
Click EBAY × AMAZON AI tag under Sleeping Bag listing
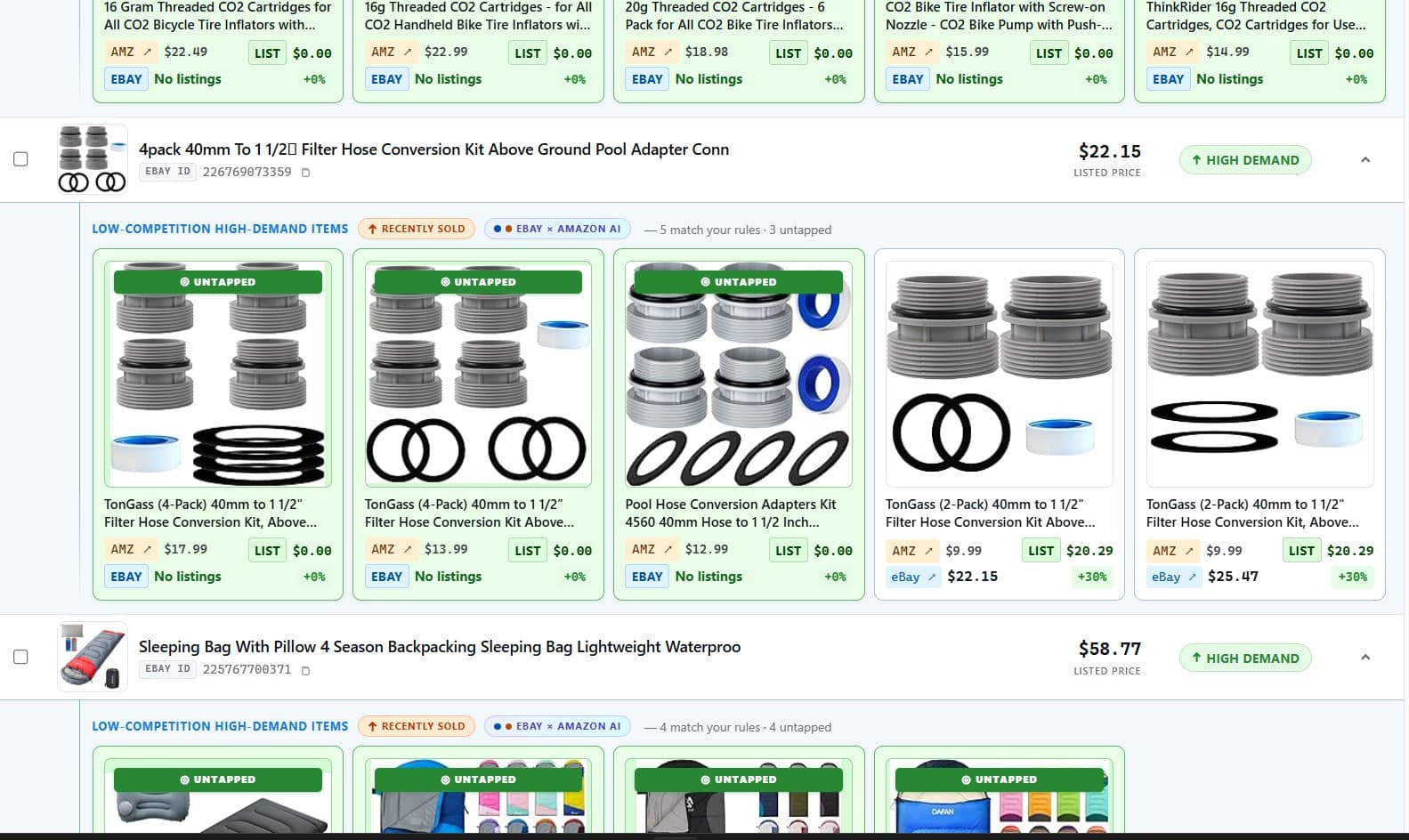click(557, 726)
